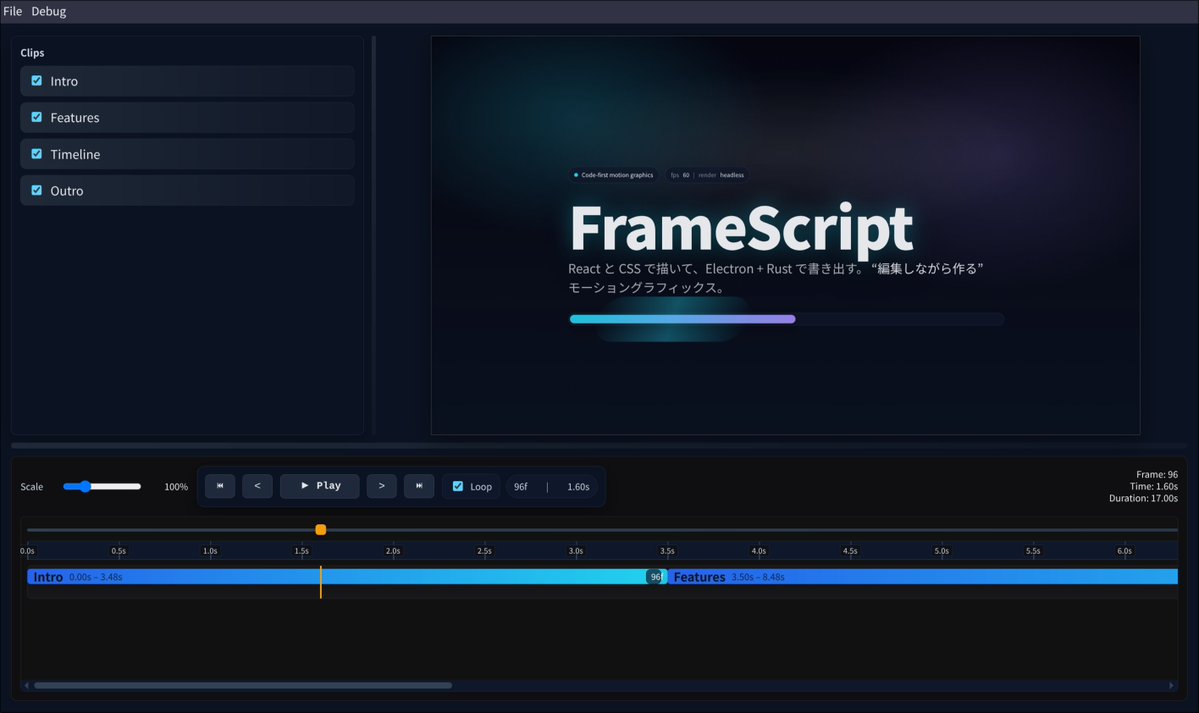Jump to the first frame button

point(219,486)
